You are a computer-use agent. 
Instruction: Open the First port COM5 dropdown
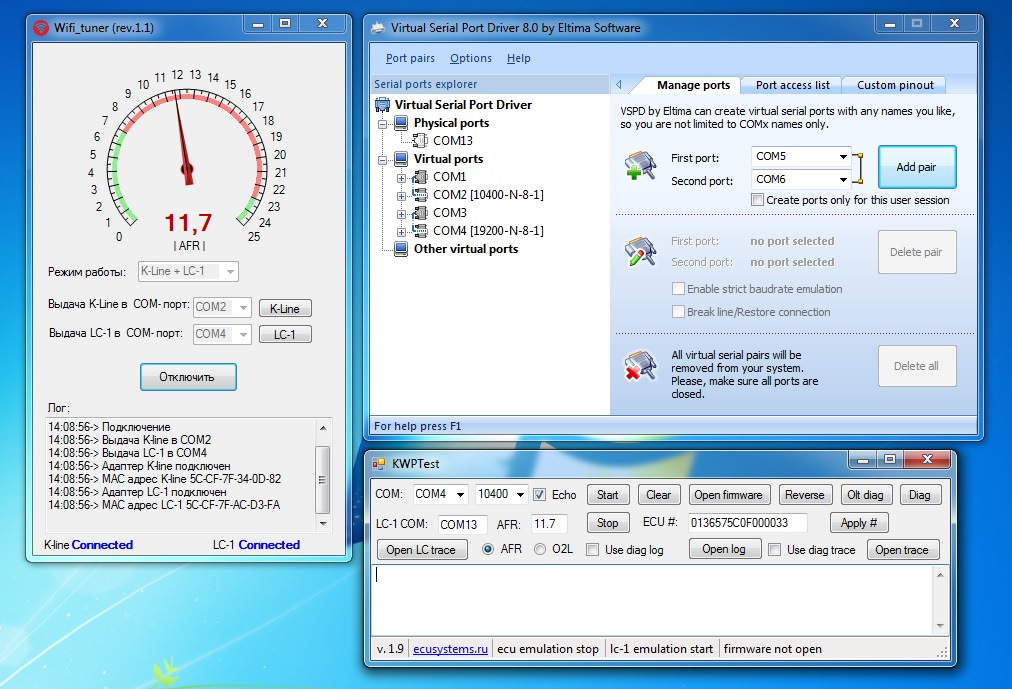[x=844, y=157]
